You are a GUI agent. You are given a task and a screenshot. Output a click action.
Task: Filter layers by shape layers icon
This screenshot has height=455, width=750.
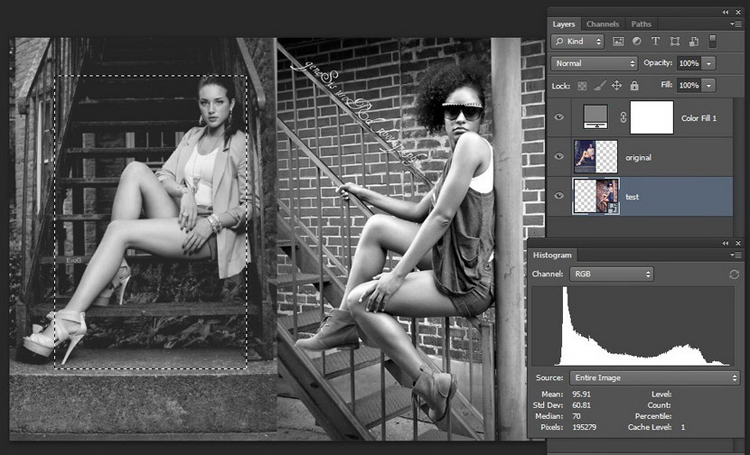[674, 42]
